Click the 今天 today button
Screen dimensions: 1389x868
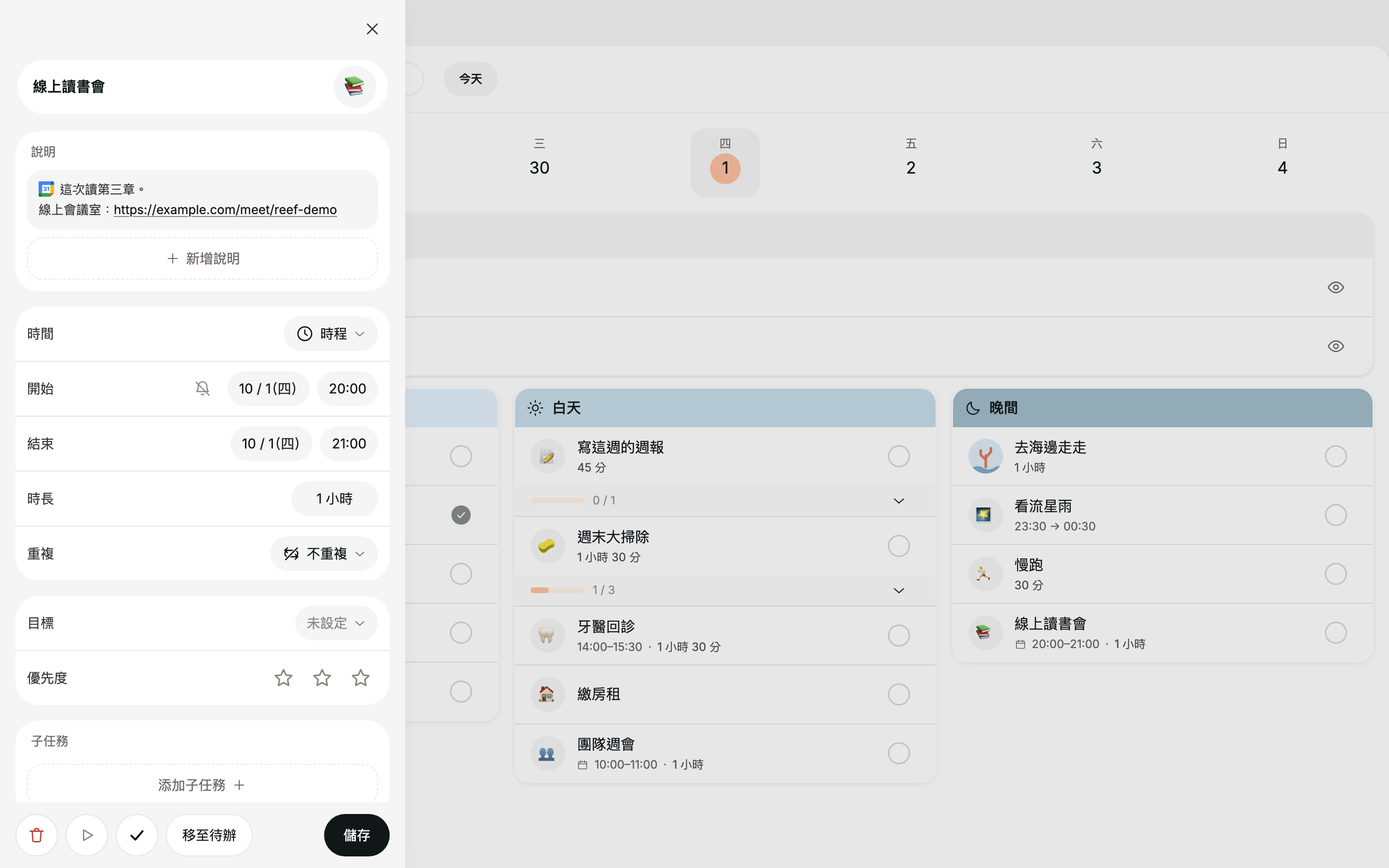470,79
